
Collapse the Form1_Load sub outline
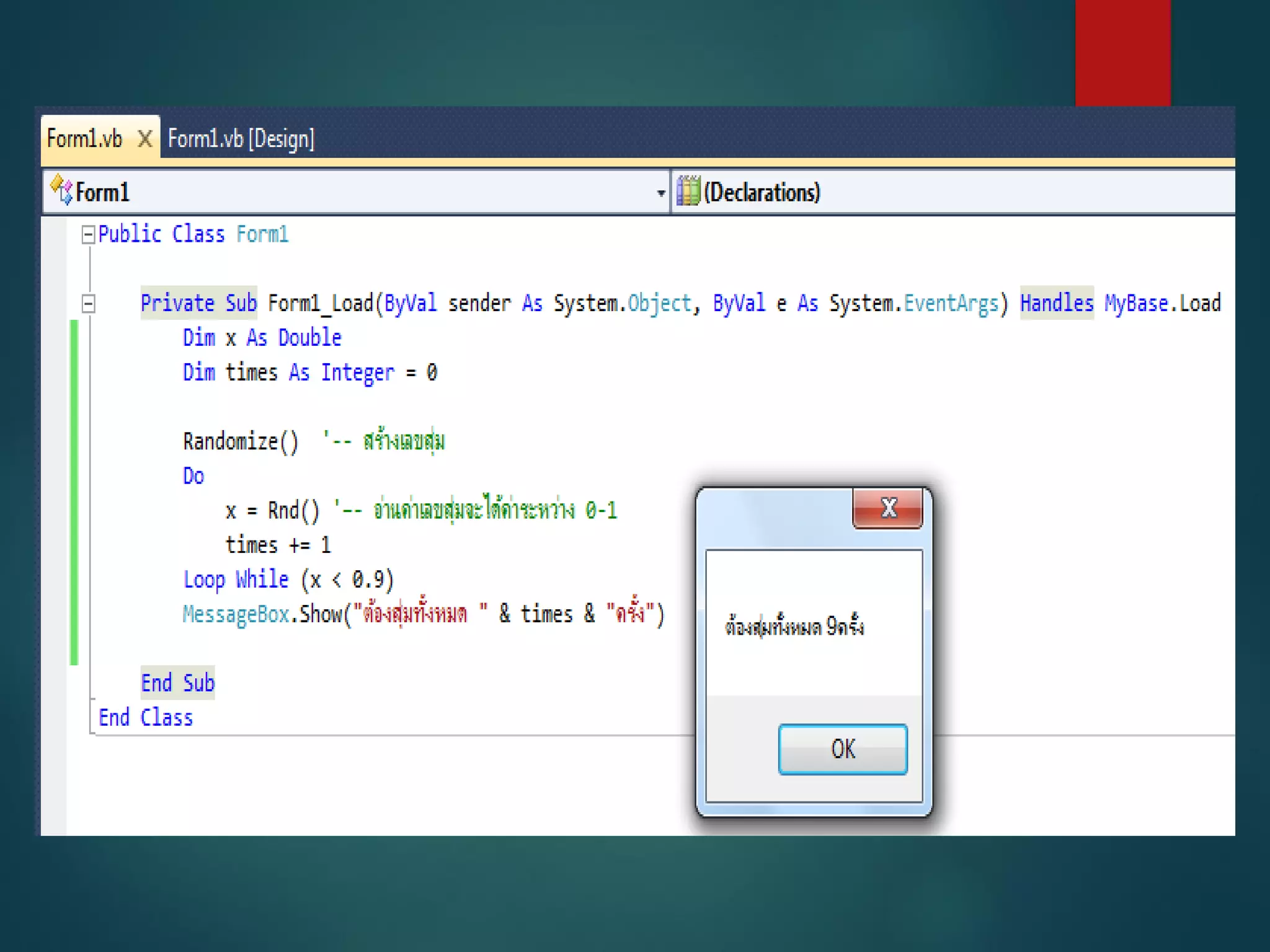coord(88,303)
